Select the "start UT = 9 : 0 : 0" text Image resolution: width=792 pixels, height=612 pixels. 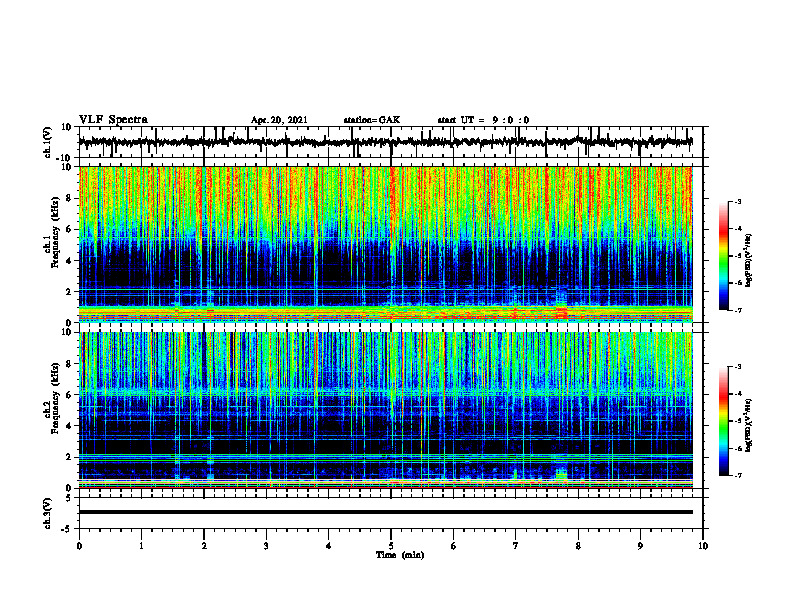click(483, 120)
